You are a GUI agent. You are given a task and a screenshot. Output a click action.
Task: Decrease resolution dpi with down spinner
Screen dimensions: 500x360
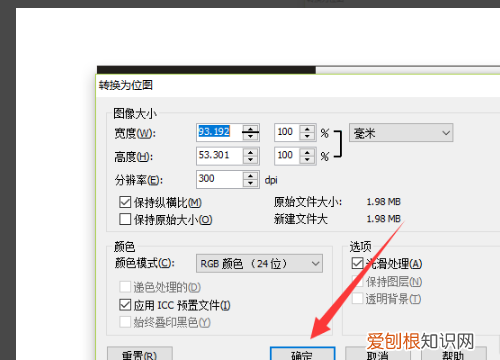(251, 183)
